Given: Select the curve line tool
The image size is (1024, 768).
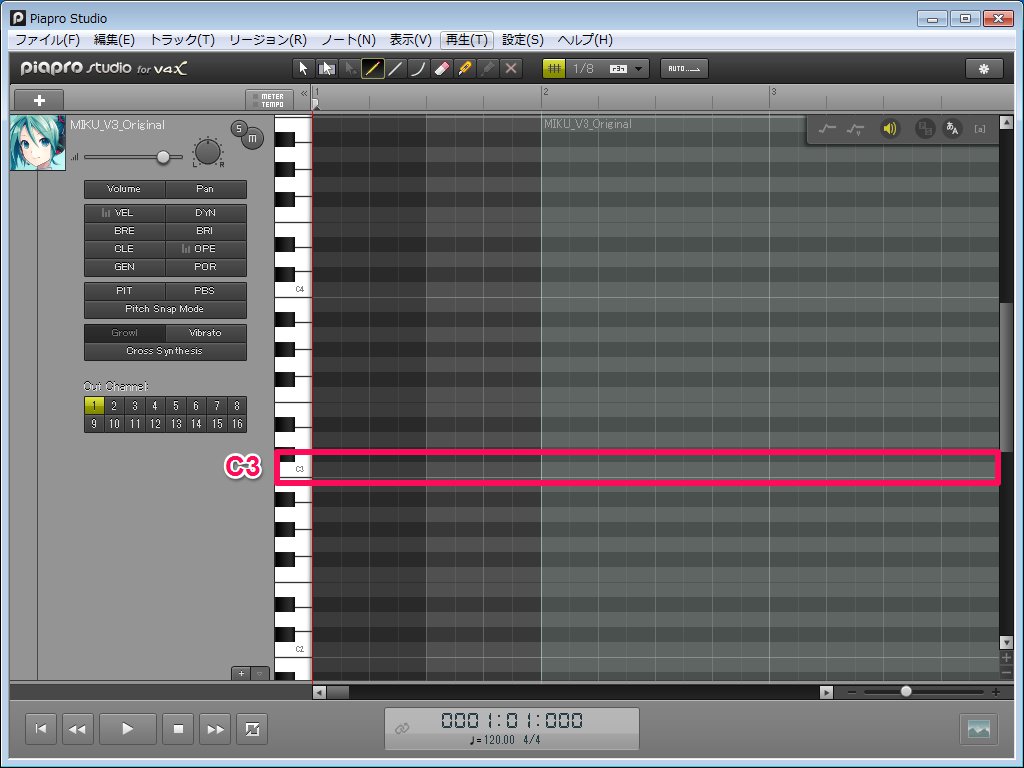Looking at the screenshot, I should (x=418, y=69).
